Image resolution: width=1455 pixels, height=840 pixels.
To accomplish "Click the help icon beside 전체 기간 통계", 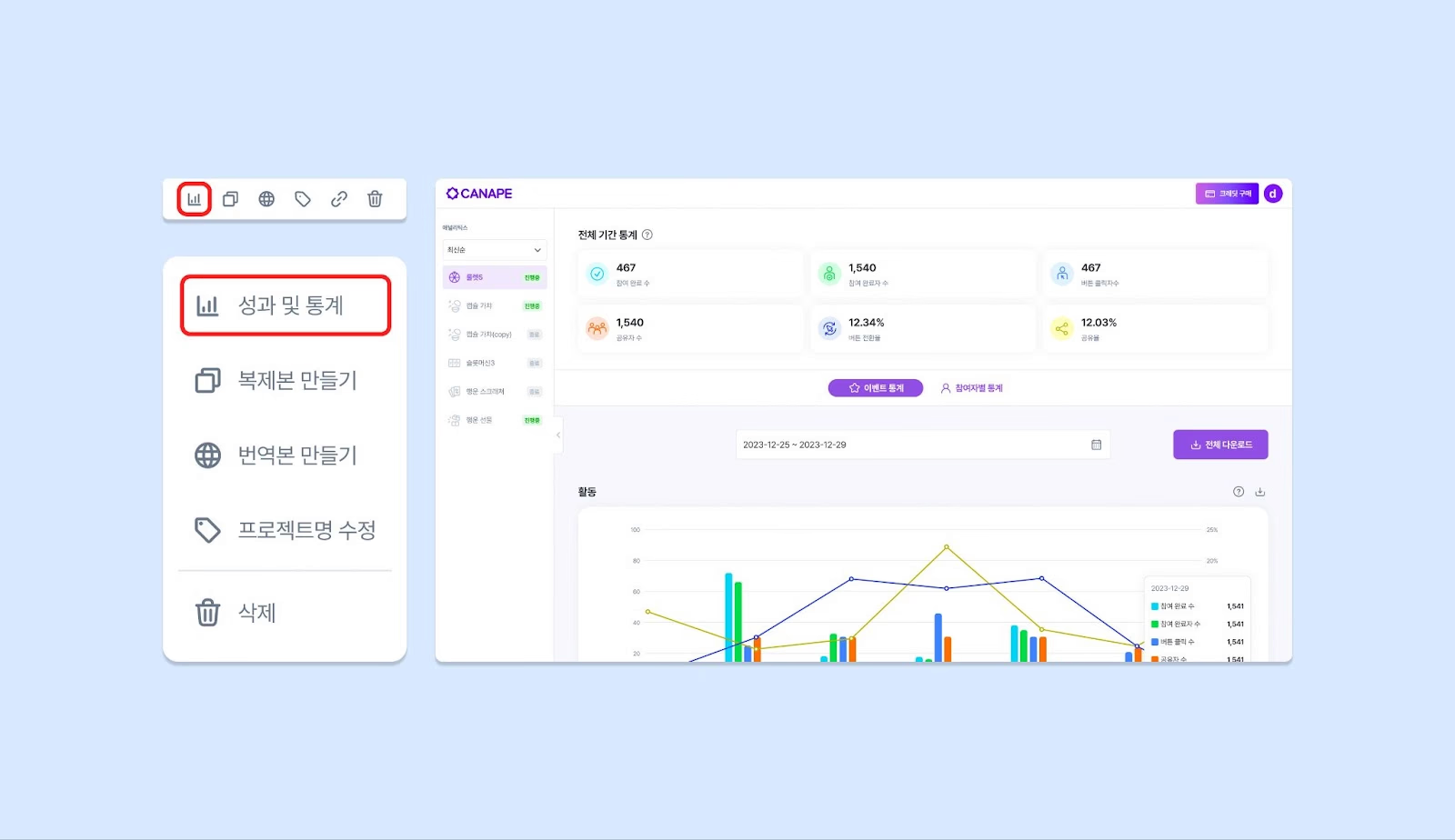I will click(647, 235).
